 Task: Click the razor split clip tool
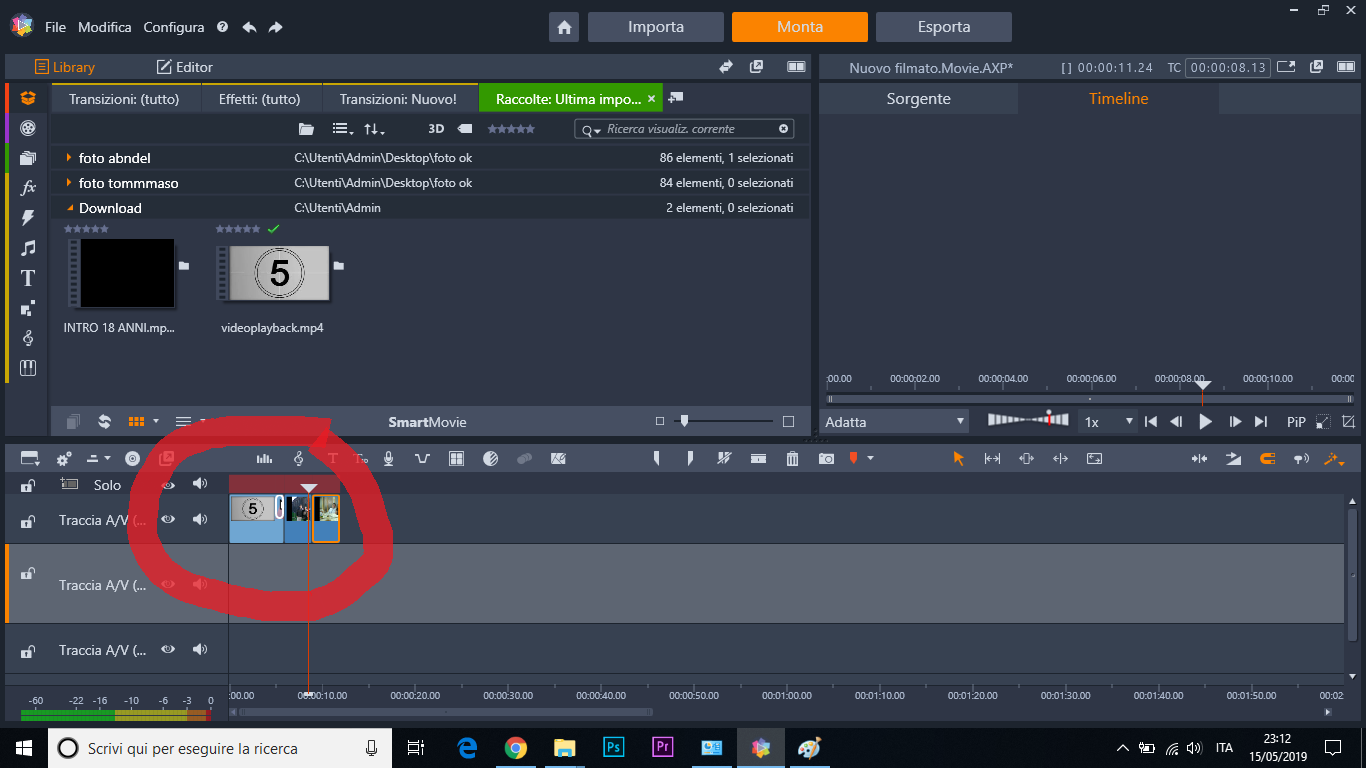click(725, 458)
